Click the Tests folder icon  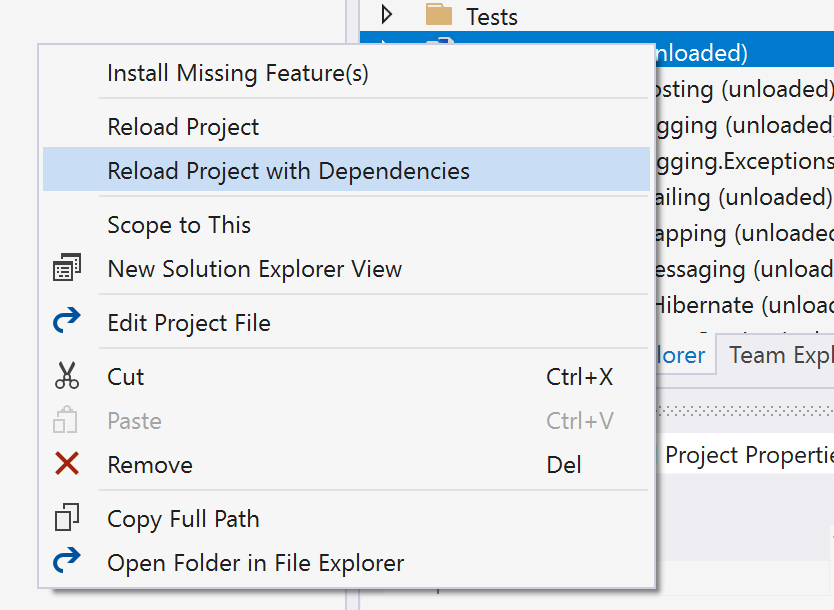click(439, 16)
